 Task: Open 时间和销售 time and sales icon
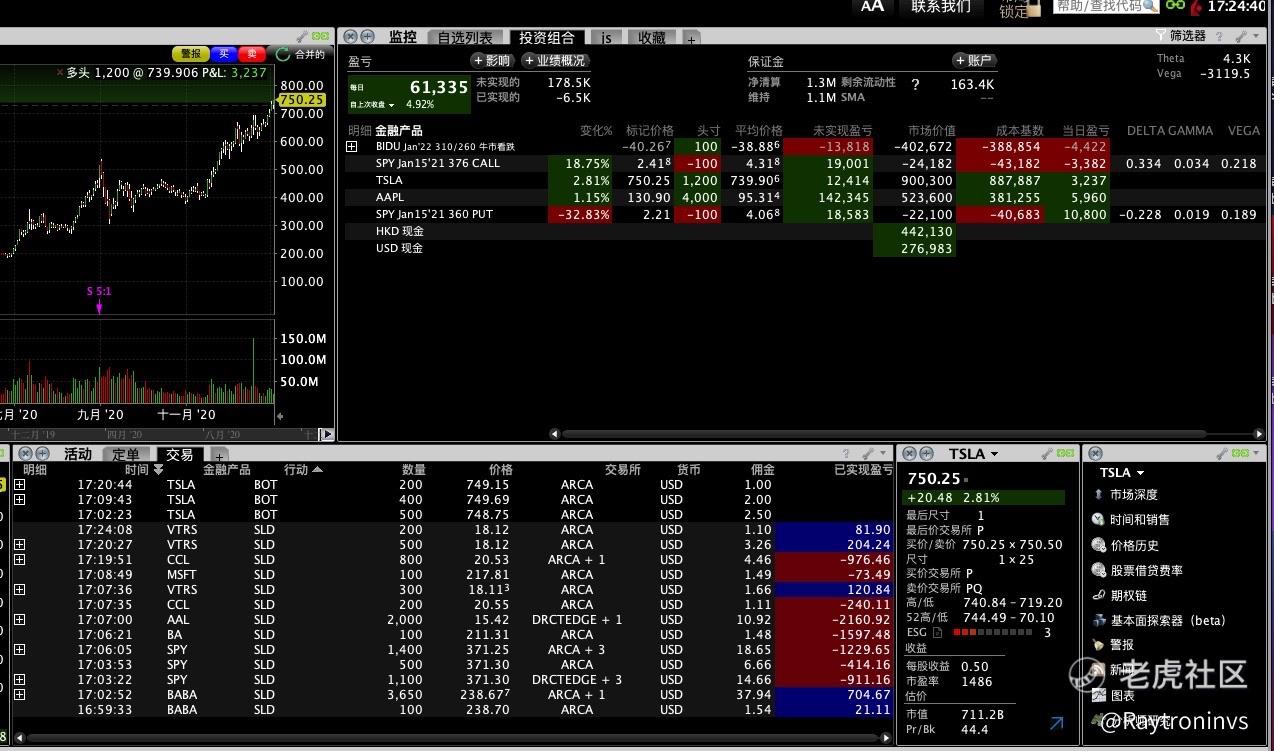pyautogui.click(x=1099, y=520)
